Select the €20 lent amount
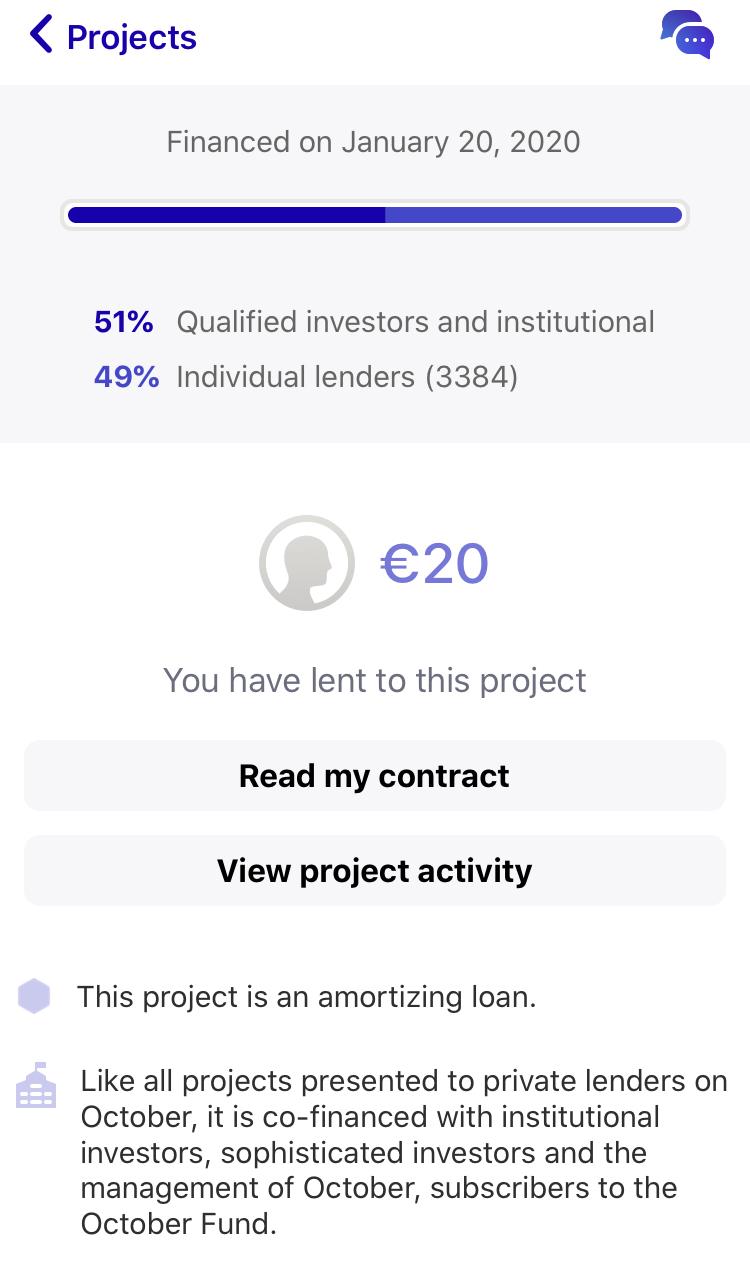 434,563
